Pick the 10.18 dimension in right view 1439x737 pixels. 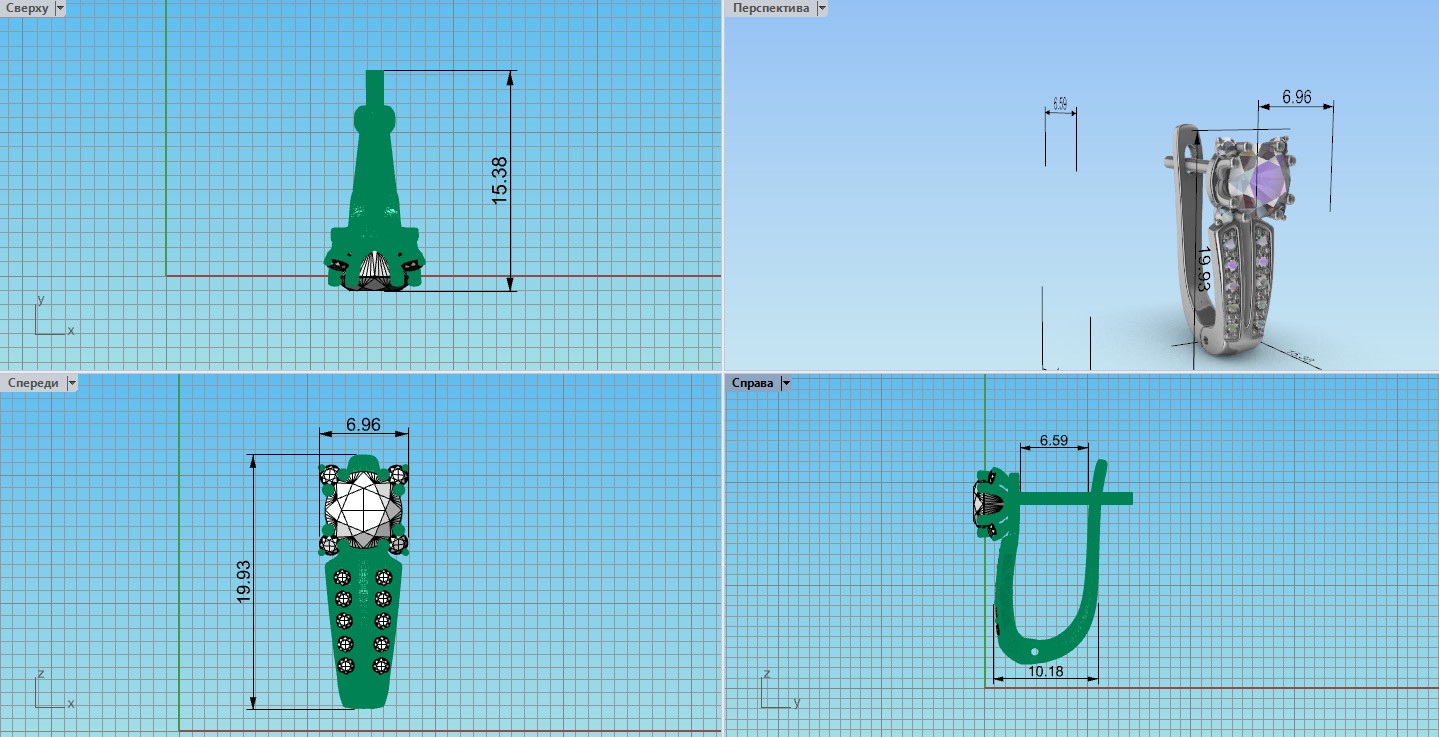coord(1045,671)
